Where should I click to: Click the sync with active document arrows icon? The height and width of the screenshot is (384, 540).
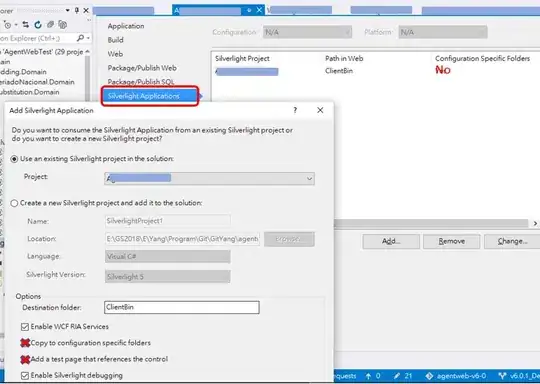[x=25, y=24]
